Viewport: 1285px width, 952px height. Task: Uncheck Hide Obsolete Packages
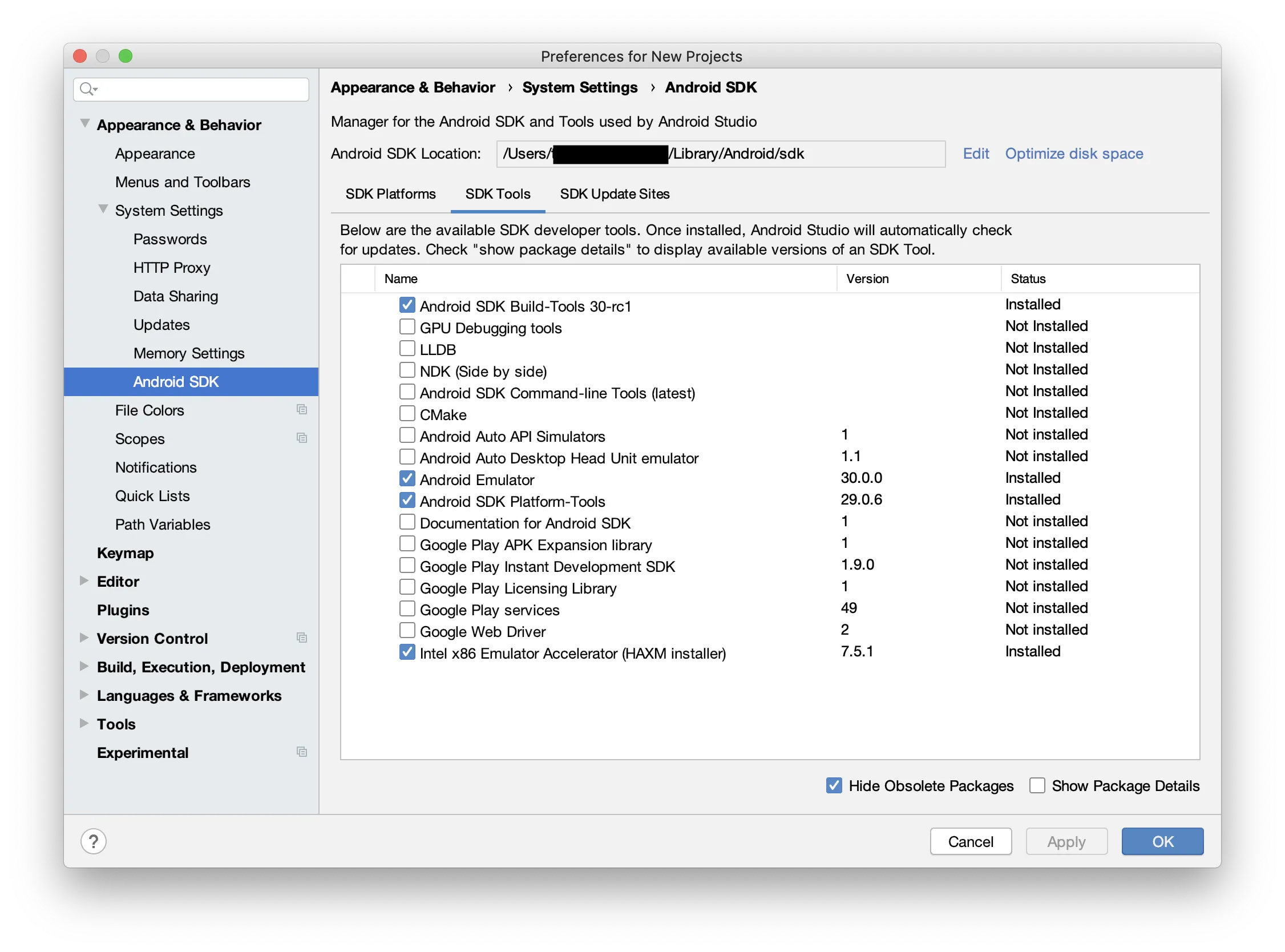pyautogui.click(x=834, y=785)
